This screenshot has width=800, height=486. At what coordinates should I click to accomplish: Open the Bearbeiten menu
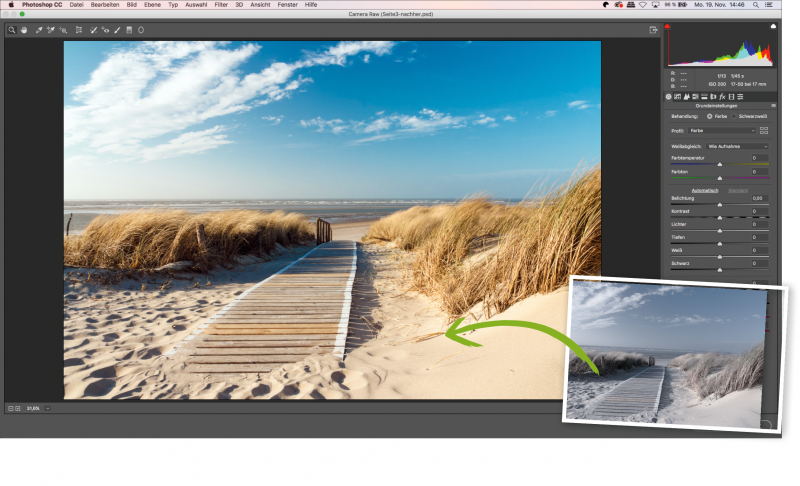click(105, 5)
